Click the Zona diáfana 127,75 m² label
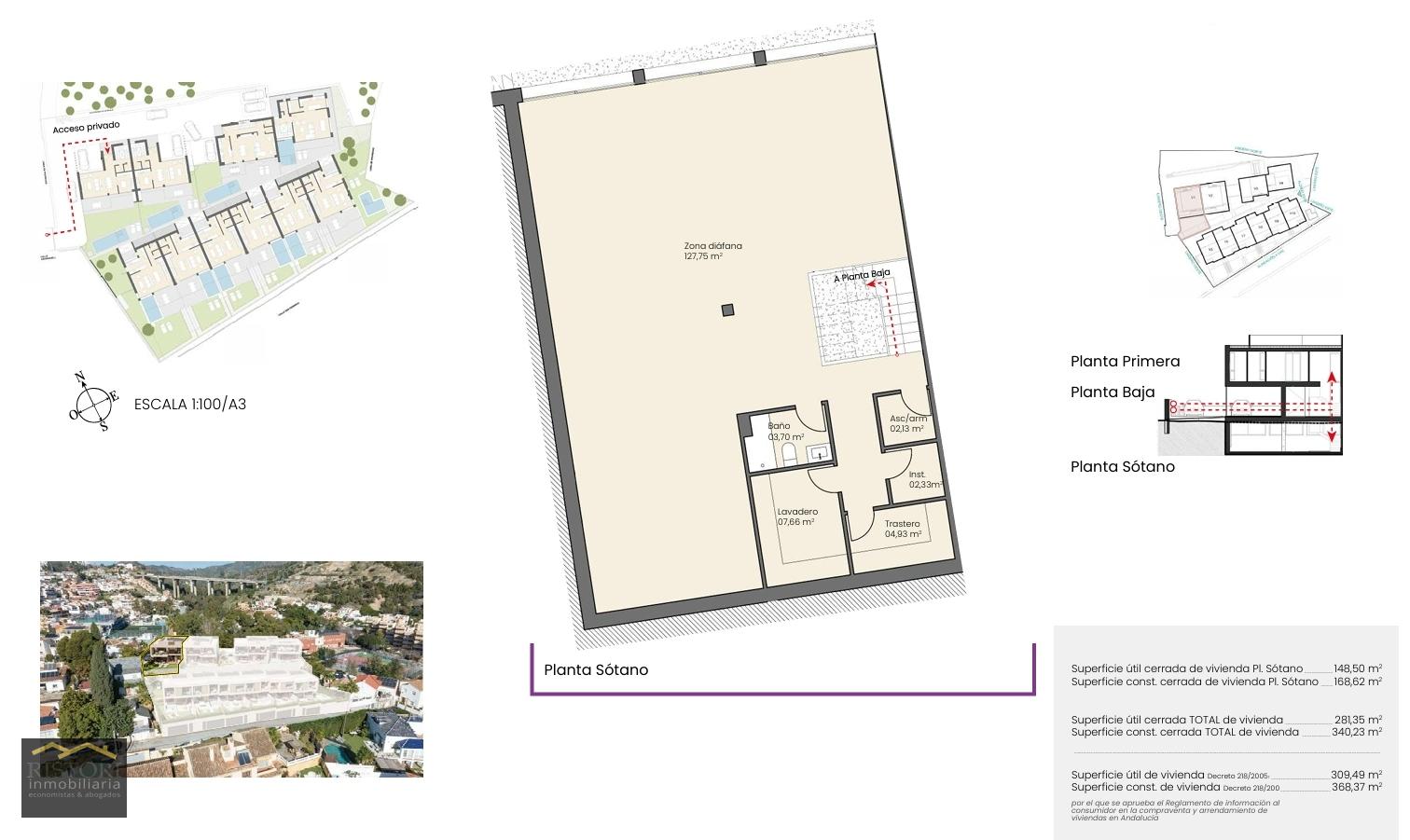1410x840 pixels. pyautogui.click(x=712, y=251)
